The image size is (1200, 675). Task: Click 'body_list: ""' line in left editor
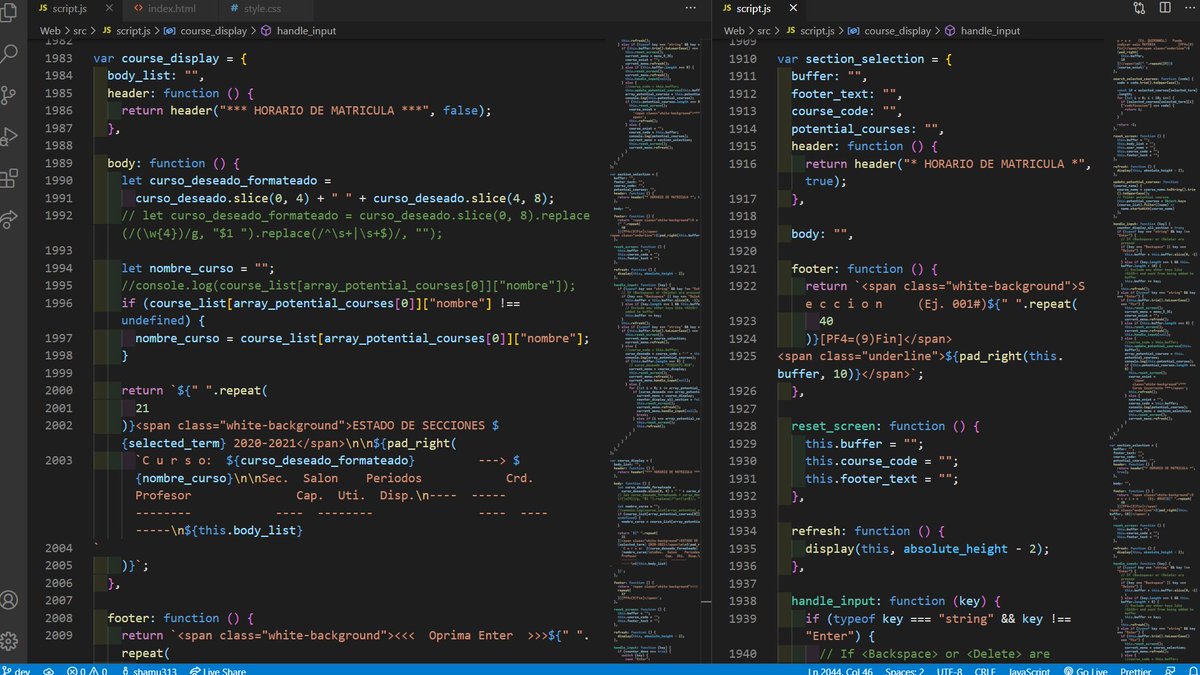(x=155, y=75)
